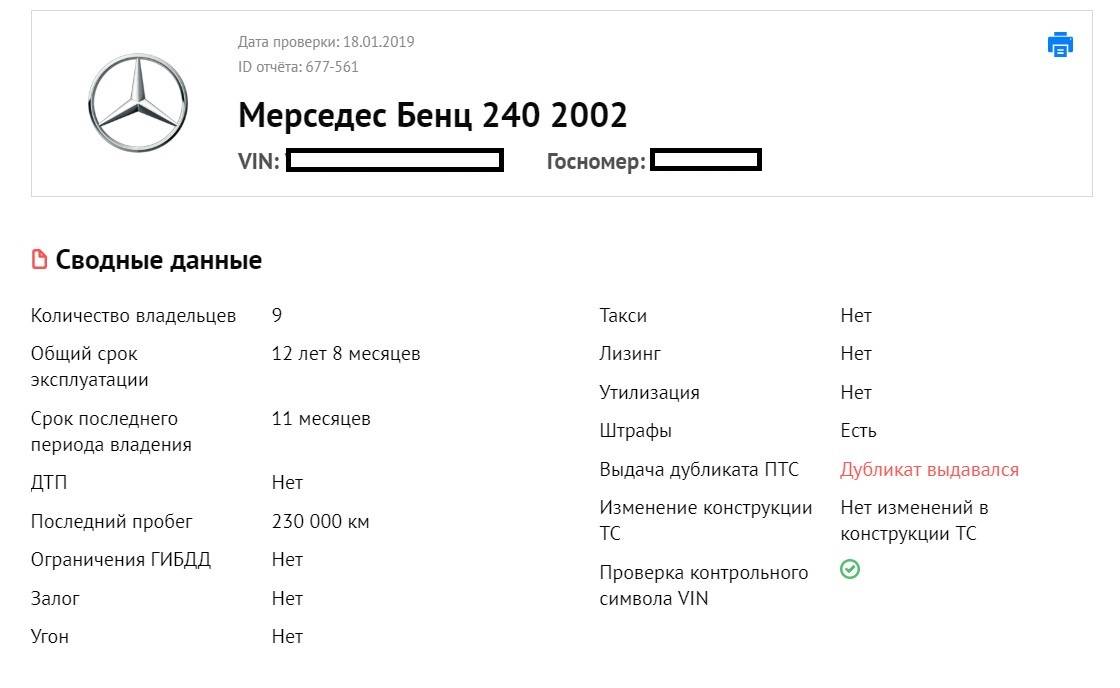Image resolution: width=1120 pixels, height=688 pixels.
Task: Open the red "Дубликат выдавался" link
Action: click(x=929, y=469)
